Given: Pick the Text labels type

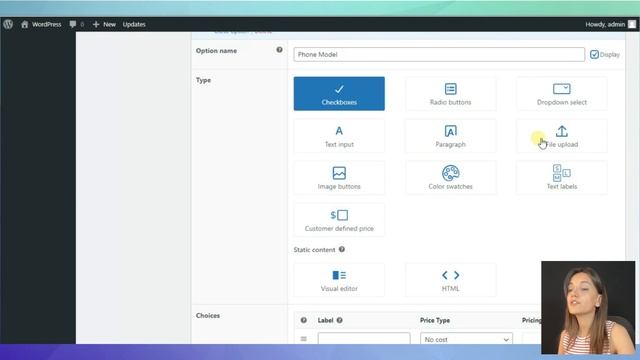Looking at the screenshot, I should tap(562, 178).
